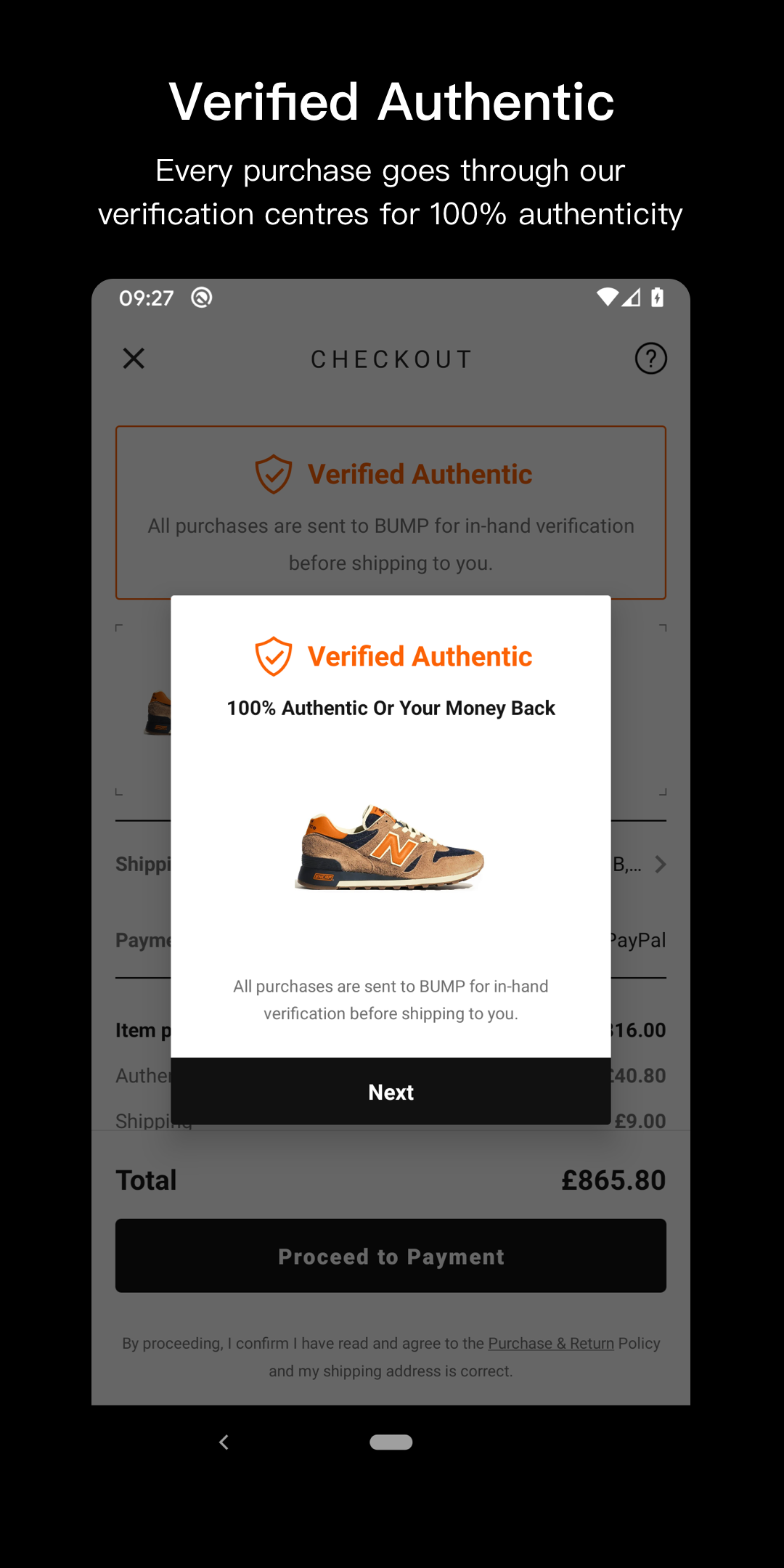Click Proceed to Payment button

tap(391, 1256)
